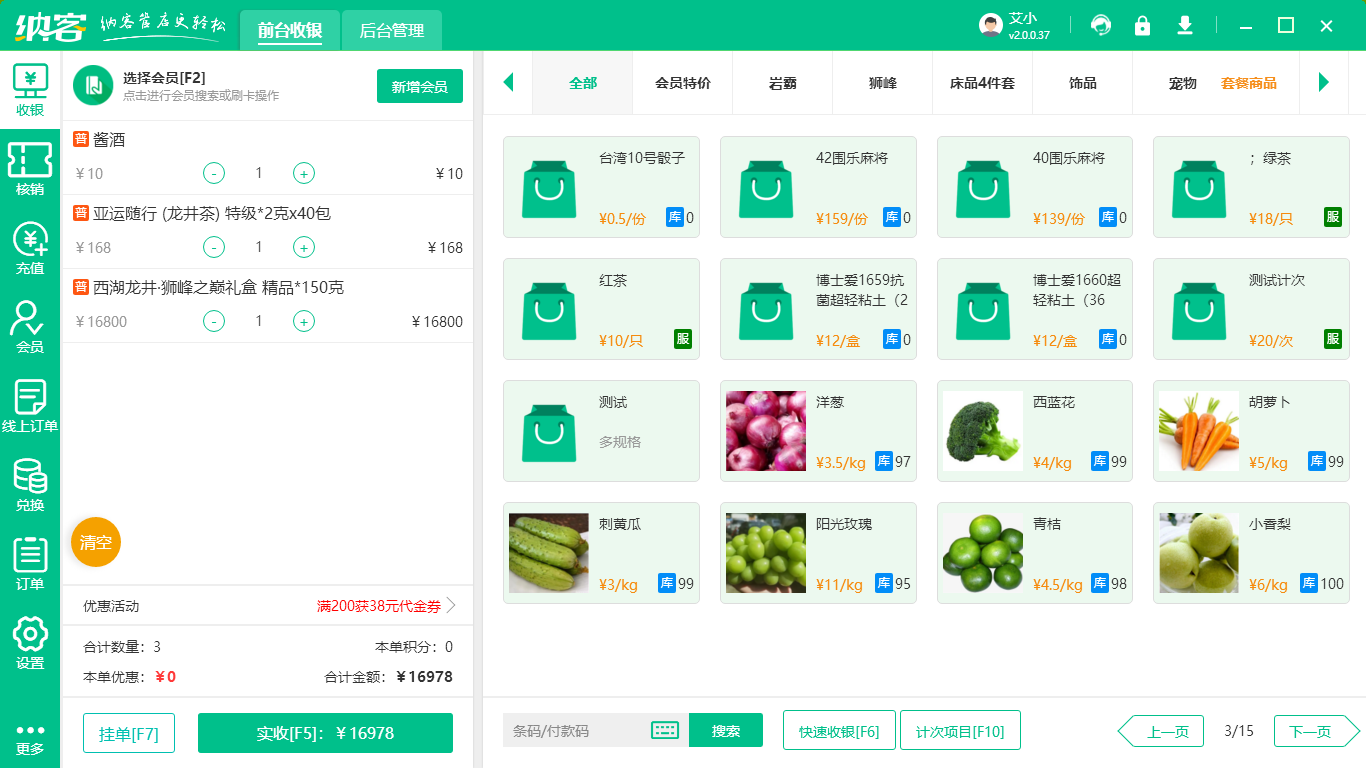Screen dimensions: 1366x768
Task: Select the 全部 category tab
Action: tap(583, 83)
